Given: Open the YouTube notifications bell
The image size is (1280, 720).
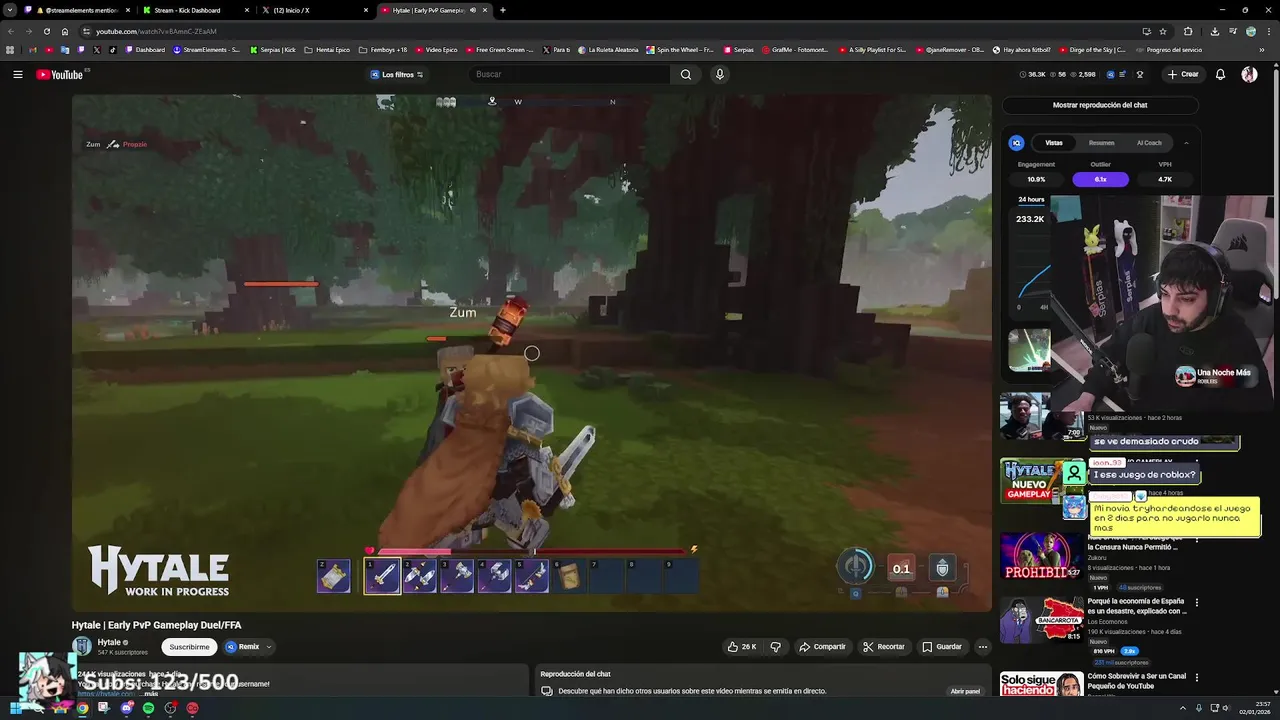Looking at the screenshot, I should (x=1220, y=74).
